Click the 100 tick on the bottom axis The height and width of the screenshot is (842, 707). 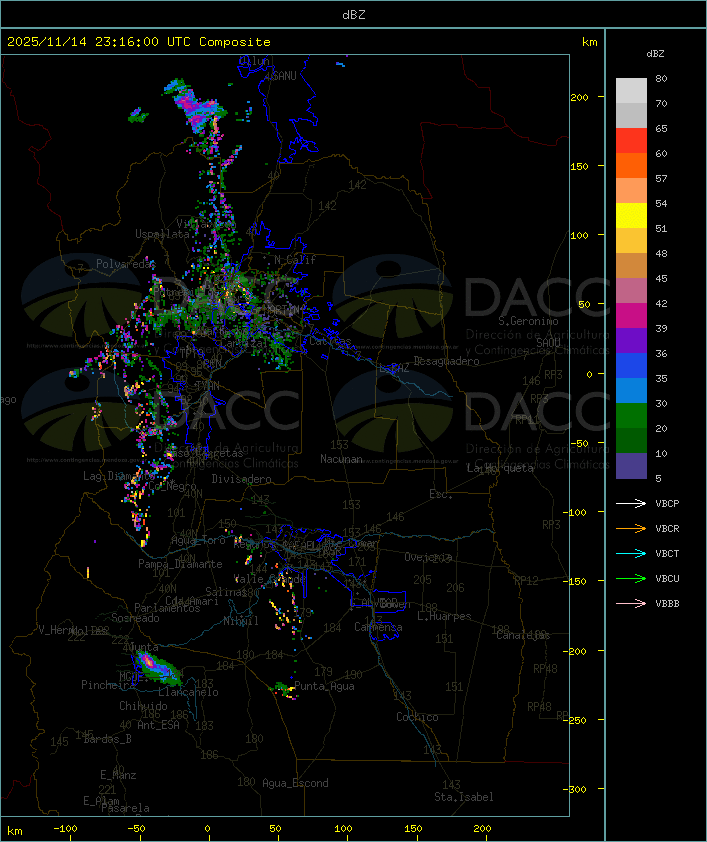(343, 829)
